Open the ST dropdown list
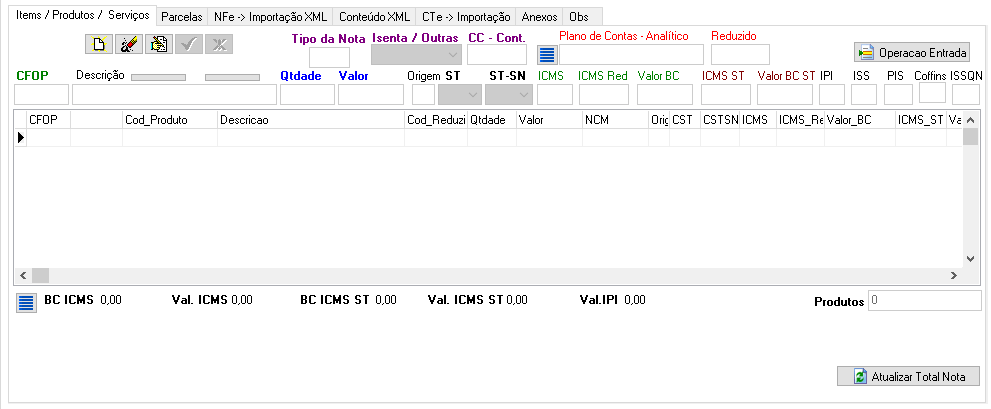The image size is (991, 409). (460, 95)
